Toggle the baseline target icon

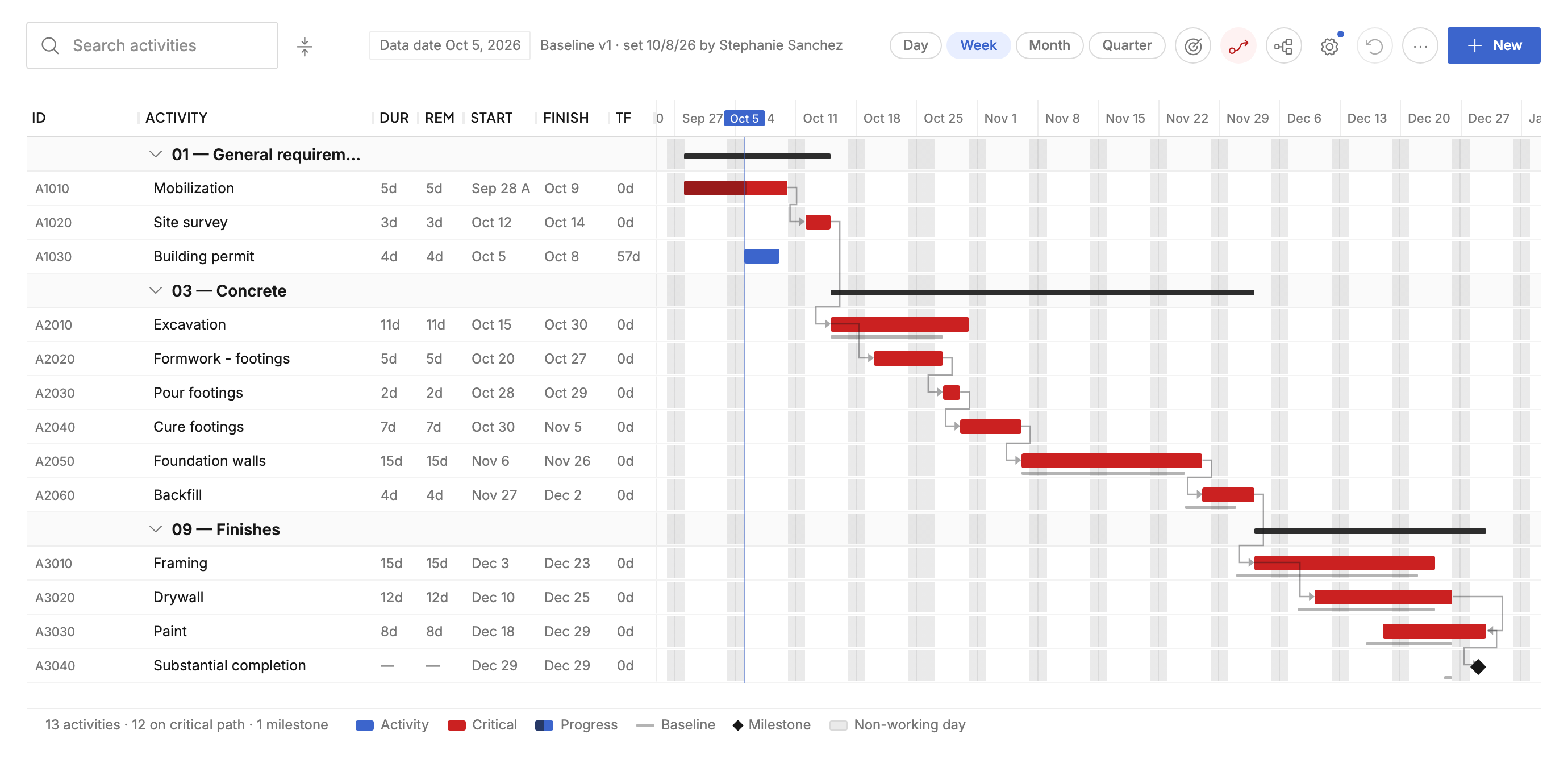tap(1192, 45)
